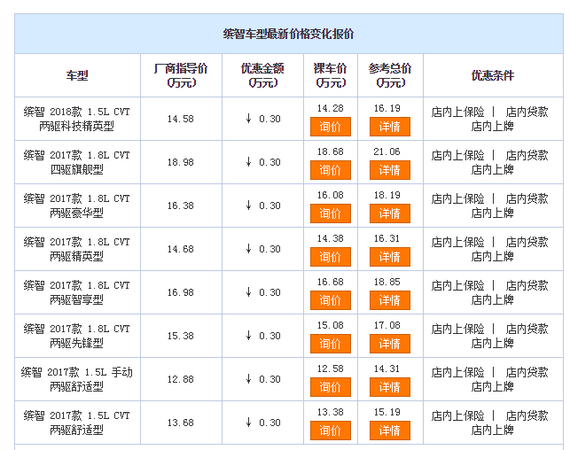The height and width of the screenshot is (450, 570).
Task: Click total price value 21.06
Action: [x=387, y=152]
